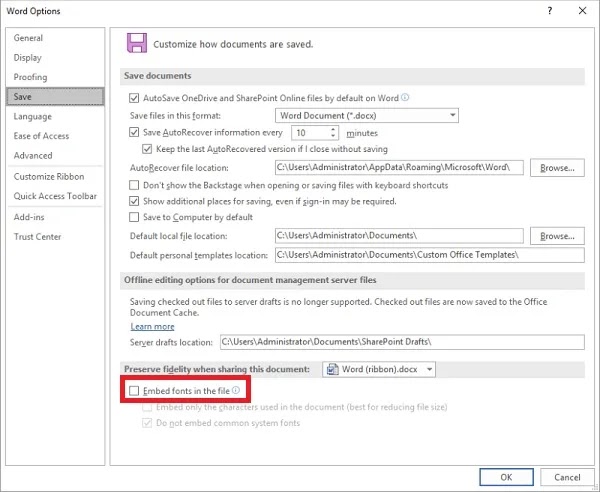
Task: Enable Don't show the Backstage checkbox
Action: [x=134, y=185]
